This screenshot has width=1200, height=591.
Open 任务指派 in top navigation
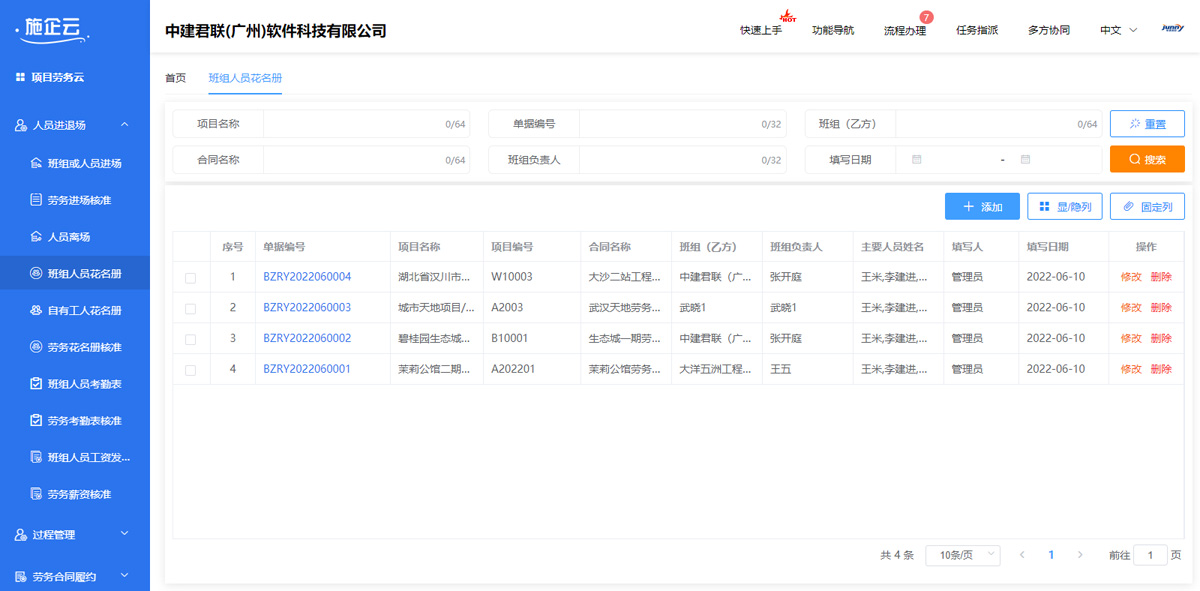coord(977,30)
